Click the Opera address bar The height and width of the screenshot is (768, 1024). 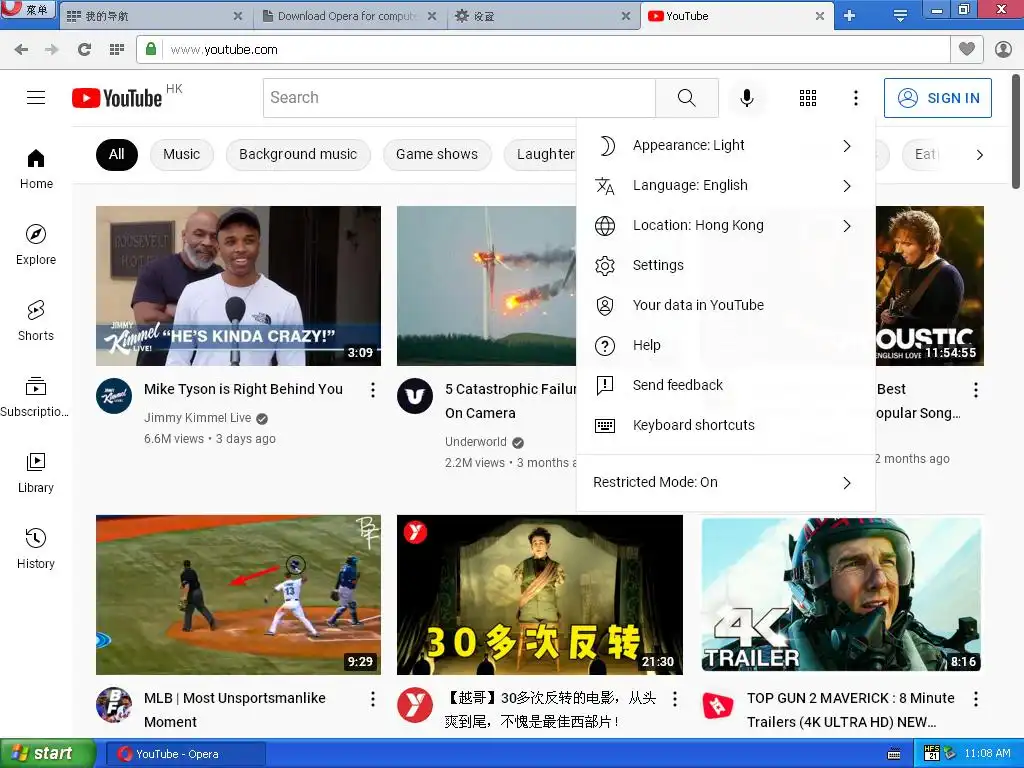coord(555,50)
